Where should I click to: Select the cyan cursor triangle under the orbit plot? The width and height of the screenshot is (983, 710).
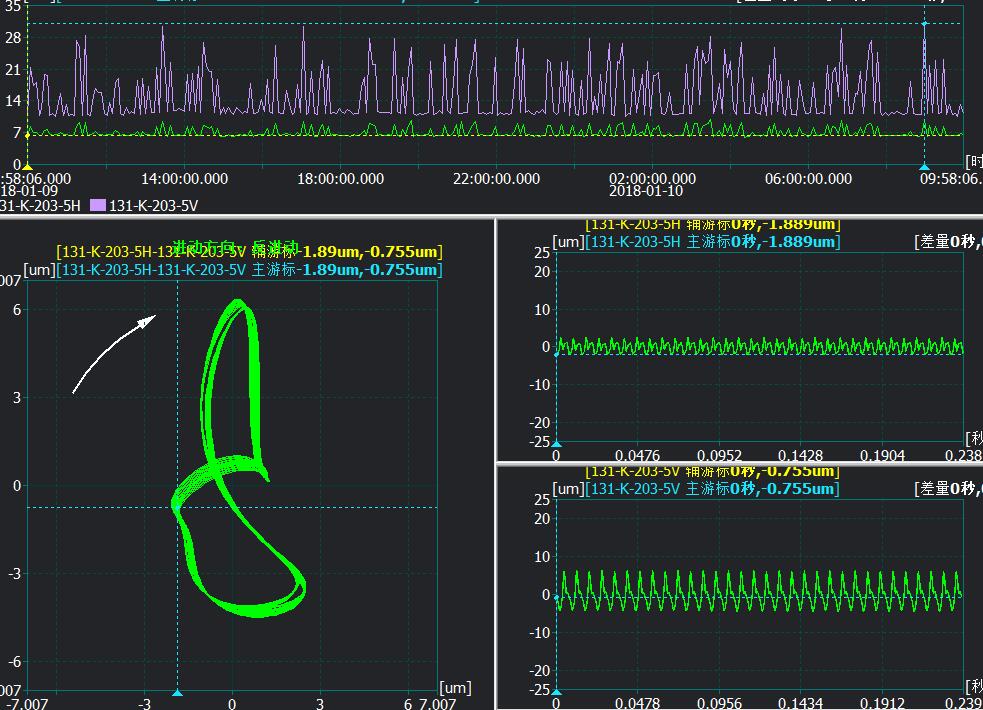(x=177, y=692)
